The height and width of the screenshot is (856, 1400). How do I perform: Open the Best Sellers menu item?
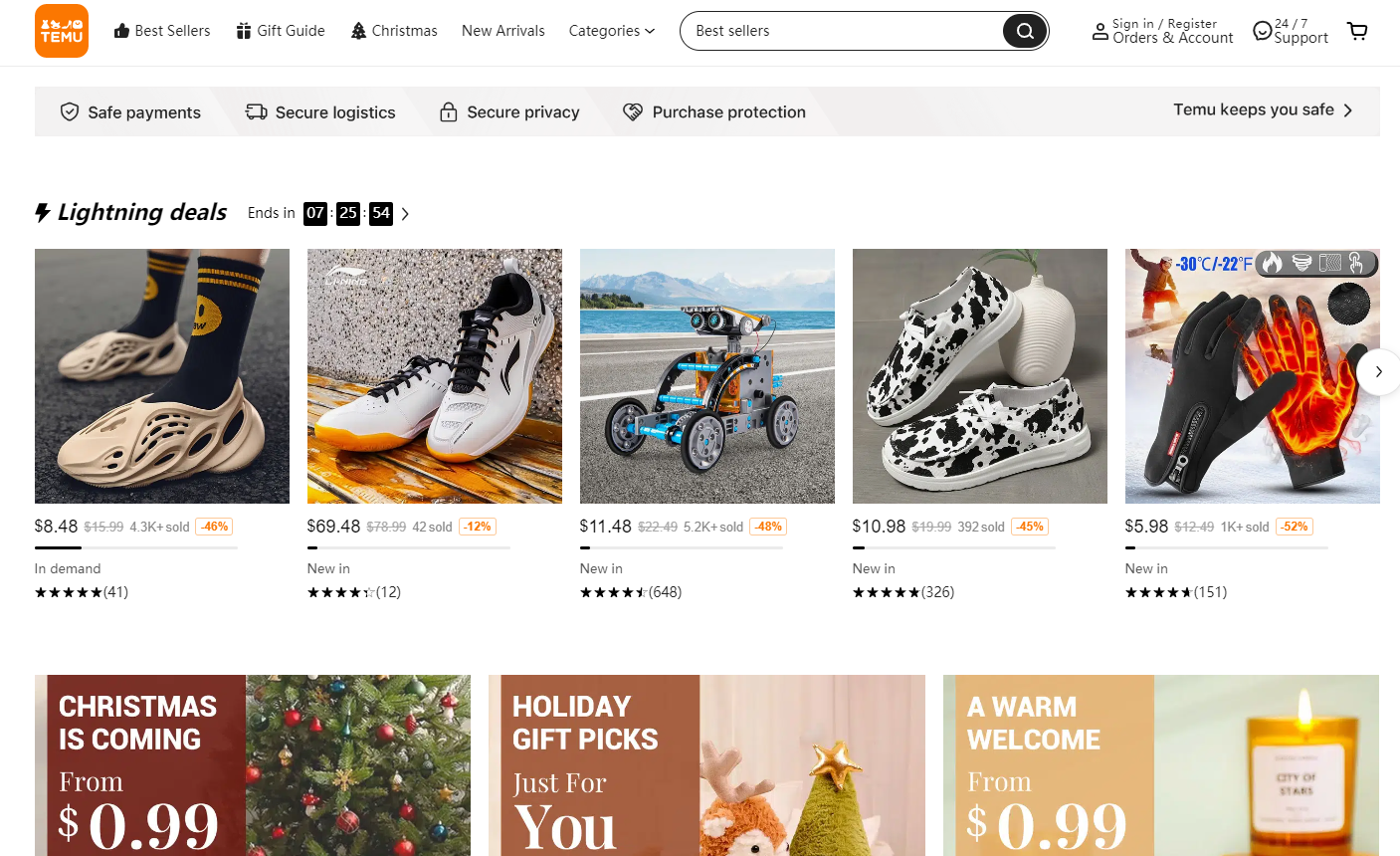pyautogui.click(x=162, y=31)
